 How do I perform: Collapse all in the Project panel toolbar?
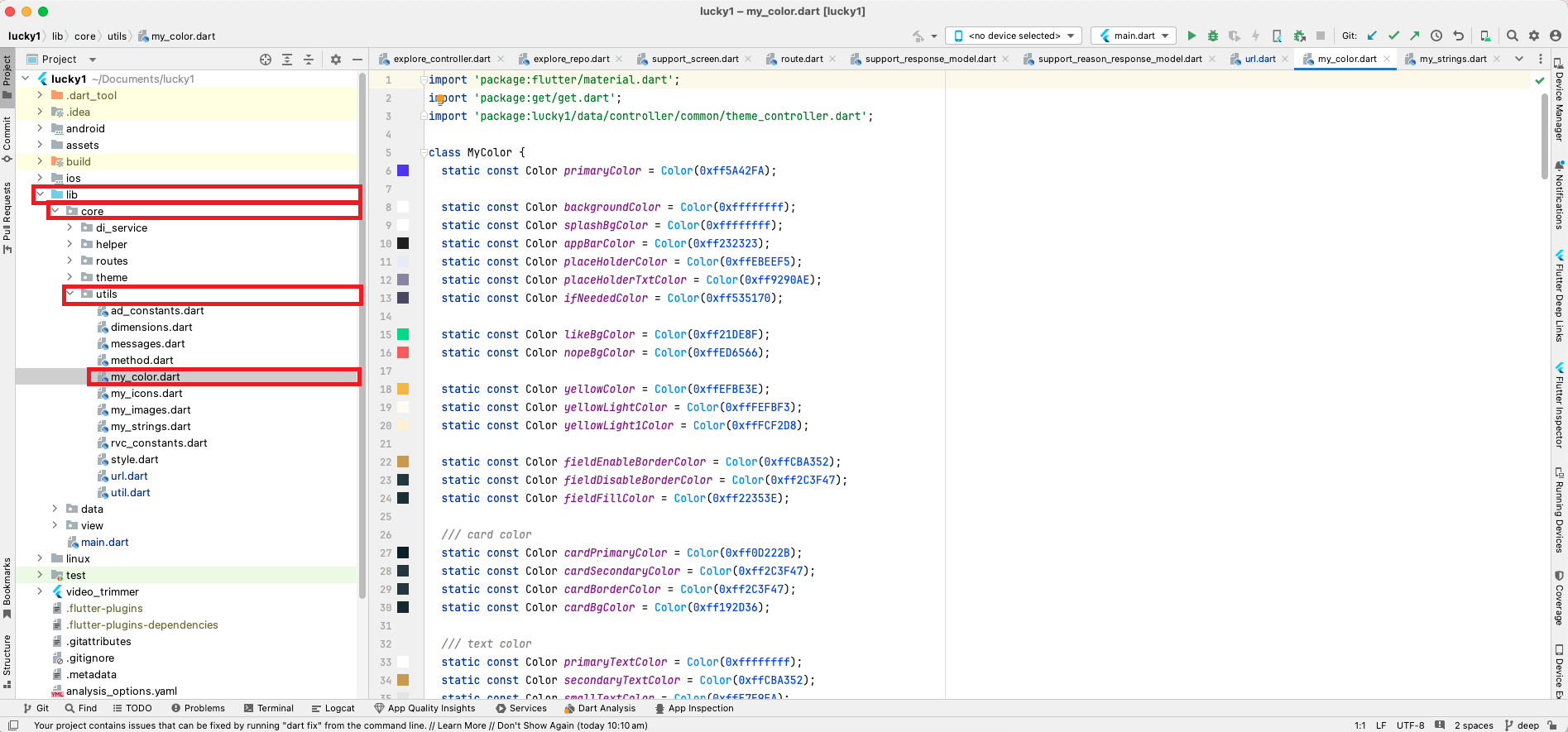[x=309, y=60]
